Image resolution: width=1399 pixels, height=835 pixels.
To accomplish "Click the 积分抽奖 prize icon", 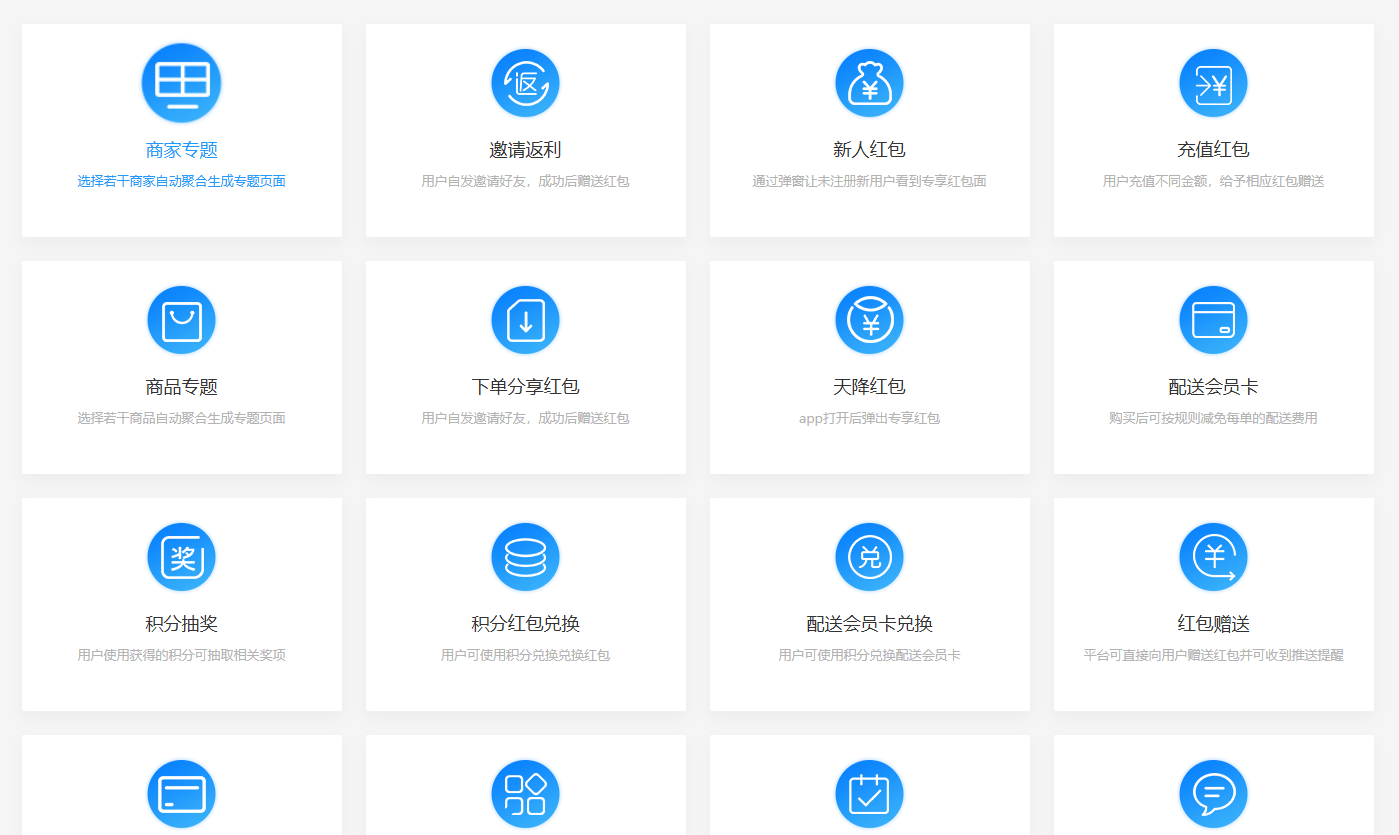I will pyautogui.click(x=181, y=557).
